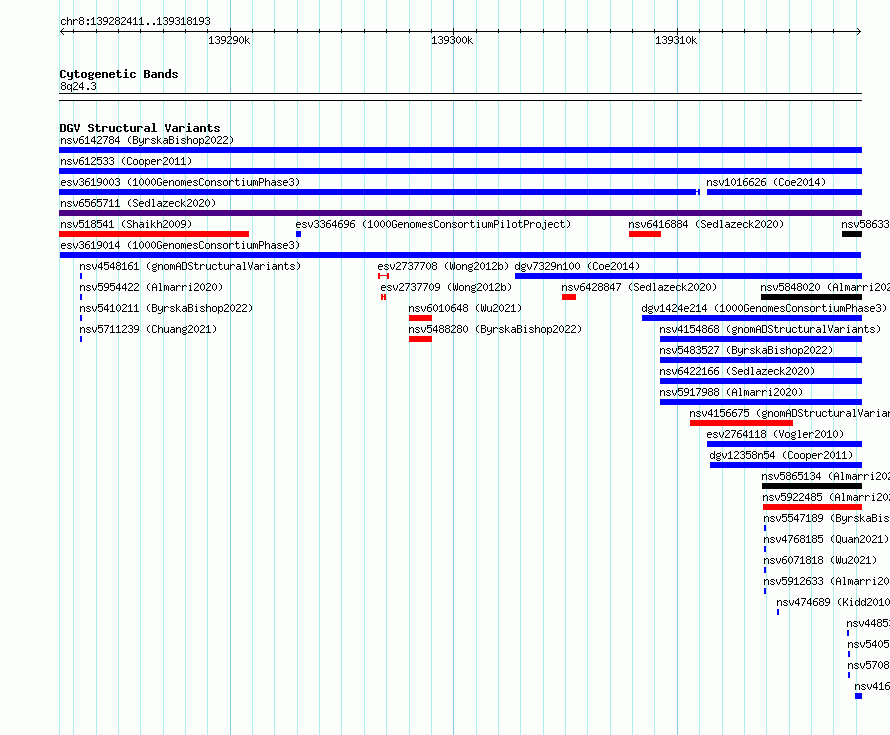
Task: Click the Cytogenetic Bands track title
Action: click(x=119, y=74)
